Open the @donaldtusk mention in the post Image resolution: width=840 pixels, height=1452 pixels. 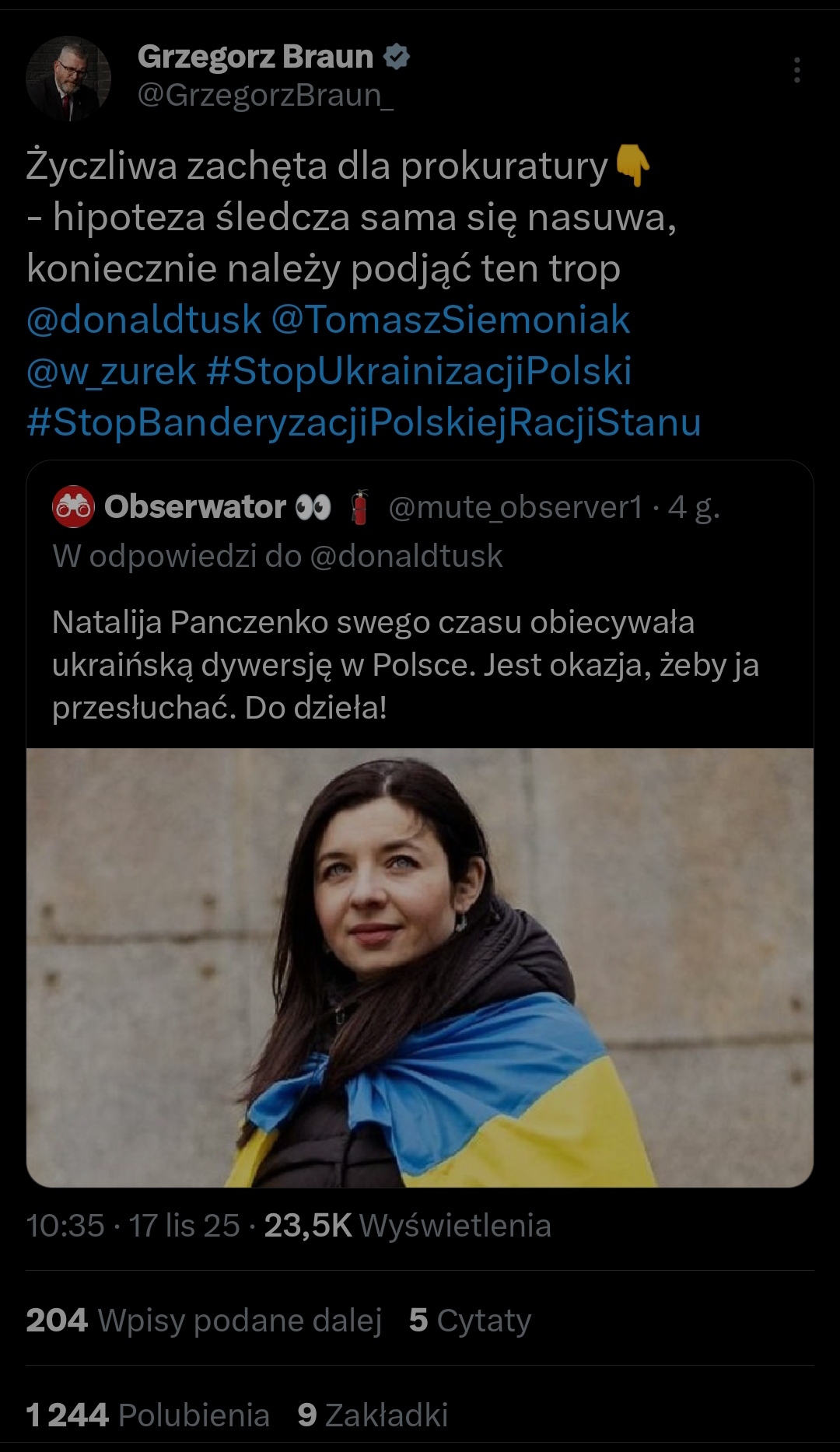(x=144, y=320)
